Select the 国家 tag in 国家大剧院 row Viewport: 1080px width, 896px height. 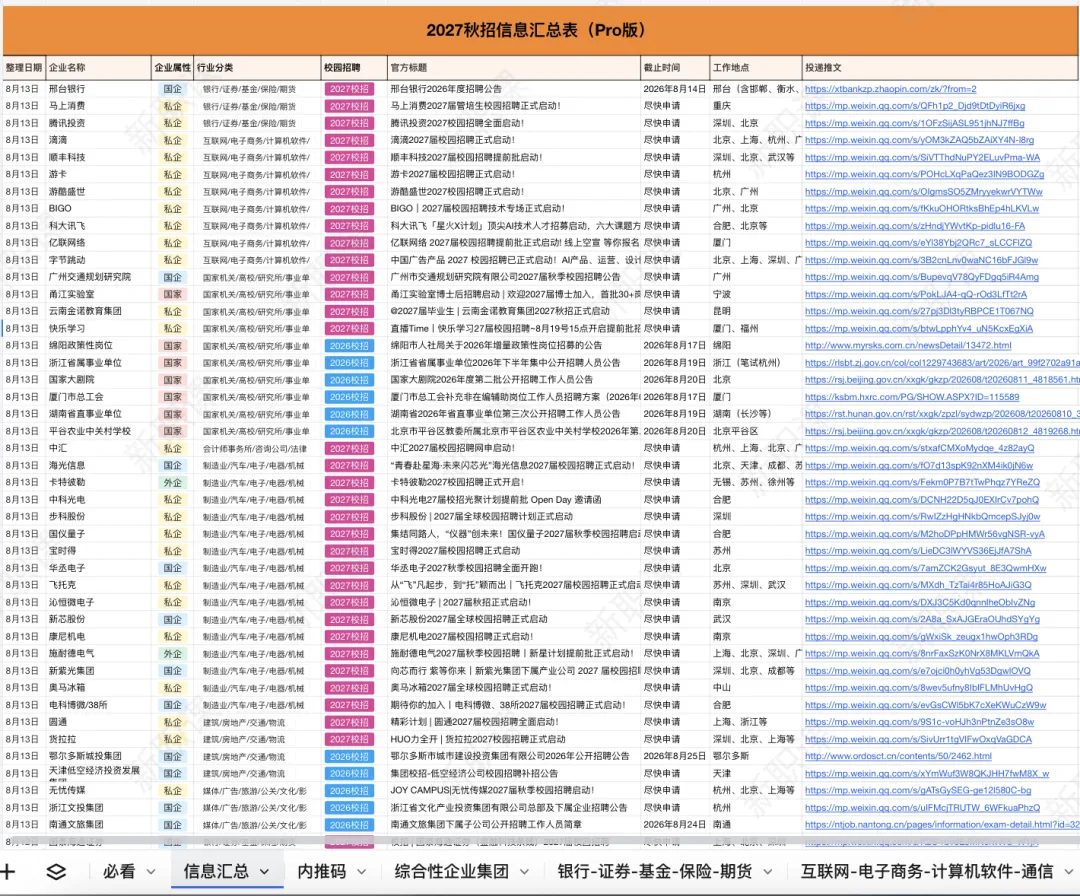point(172,380)
